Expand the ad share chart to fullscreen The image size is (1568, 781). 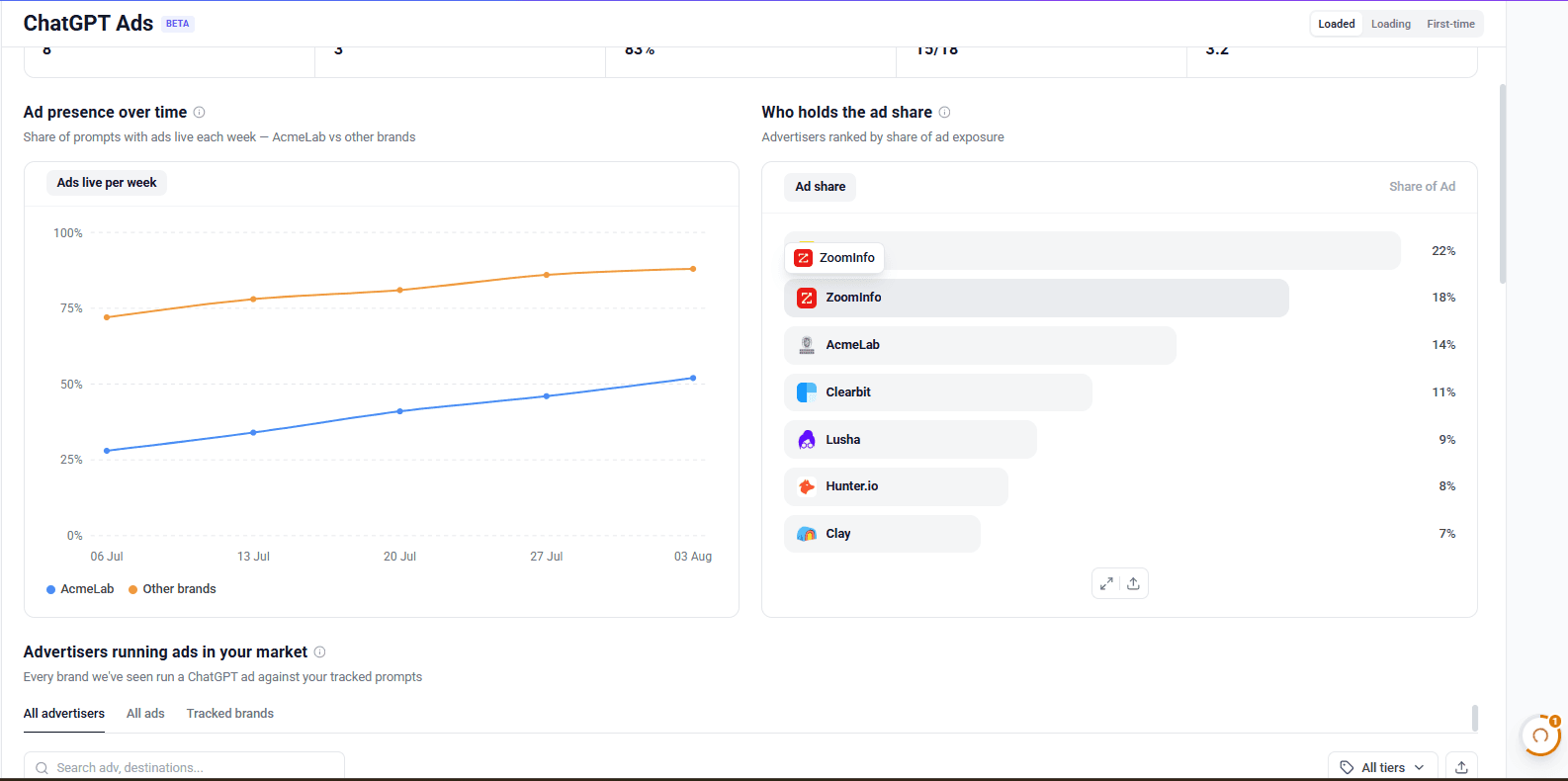pyautogui.click(x=1106, y=583)
